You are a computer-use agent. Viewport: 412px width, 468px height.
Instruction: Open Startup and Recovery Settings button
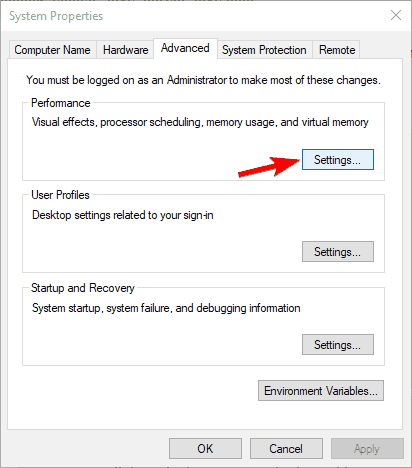coord(338,345)
